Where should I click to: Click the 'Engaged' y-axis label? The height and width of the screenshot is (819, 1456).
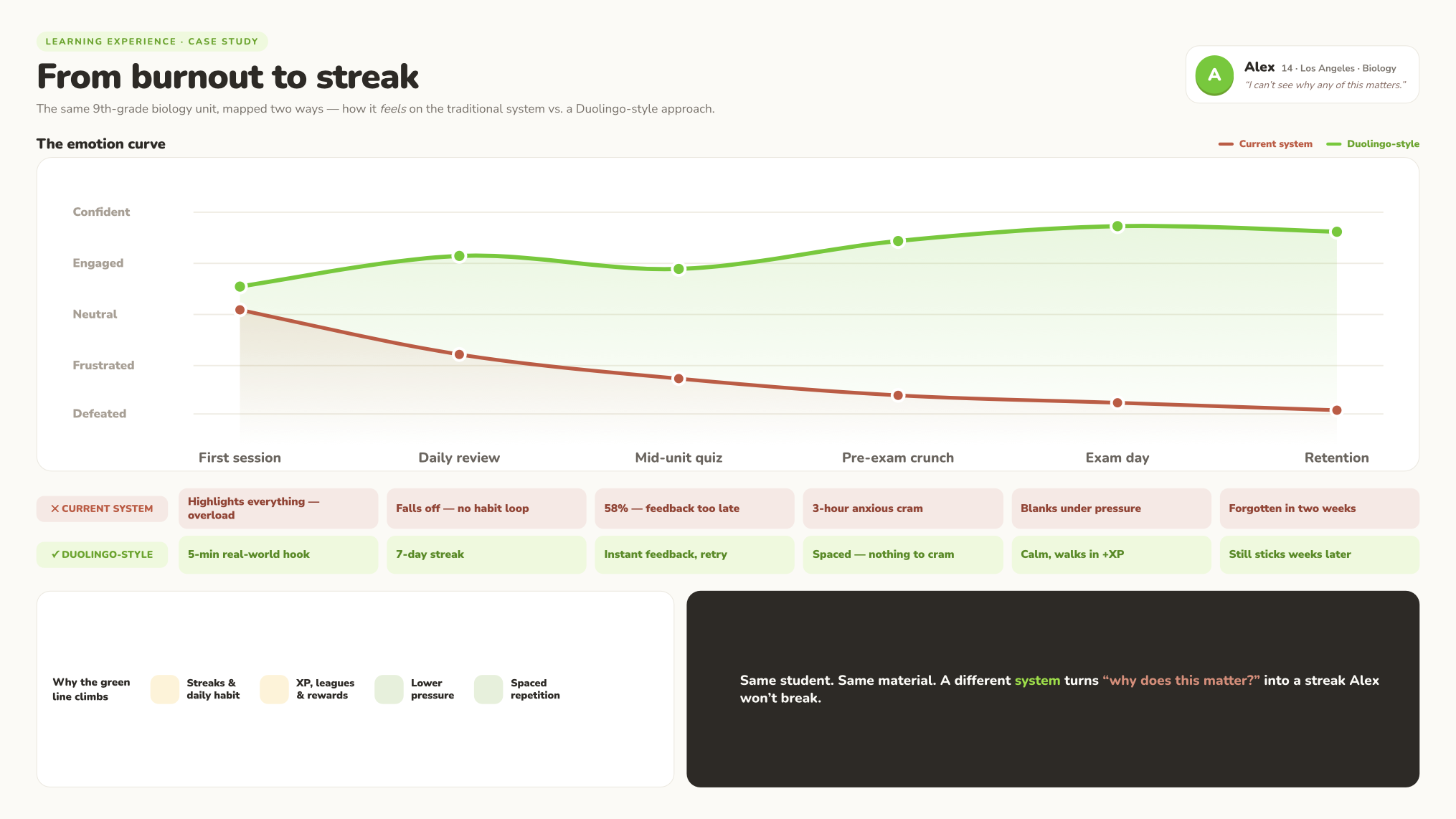[98, 263]
